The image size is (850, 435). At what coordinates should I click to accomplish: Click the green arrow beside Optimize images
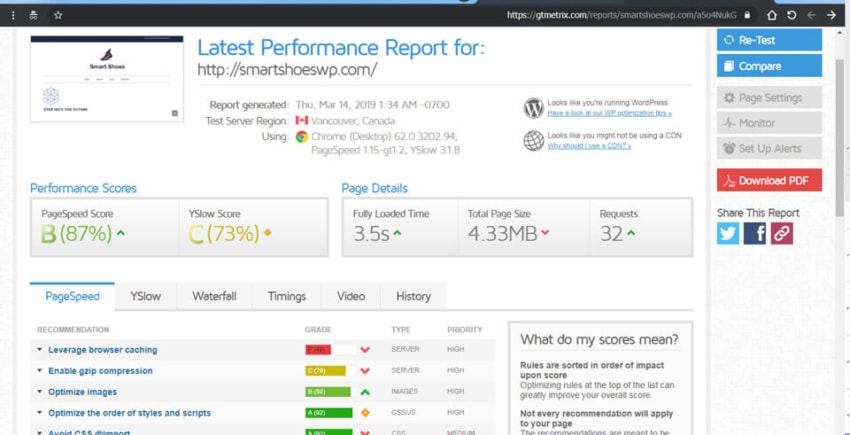point(365,392)
